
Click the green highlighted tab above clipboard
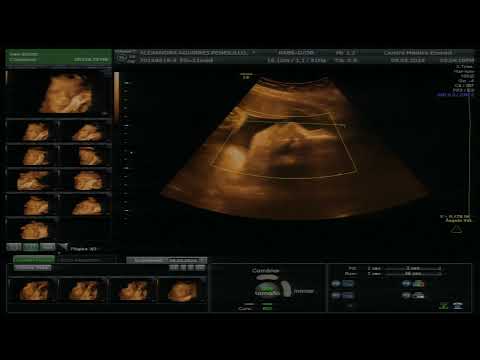tap(34, 259)
